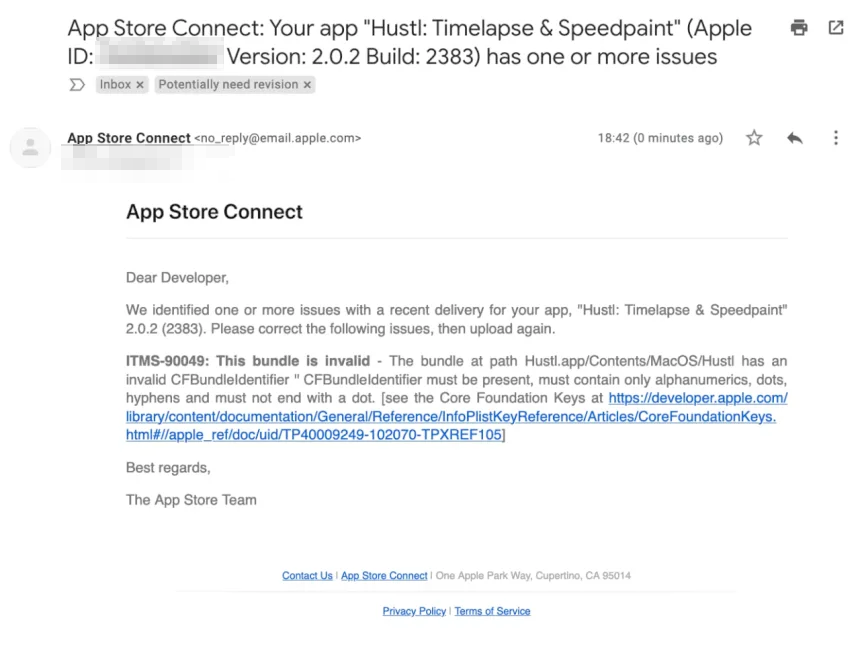Screen dimensions: 860x645
Task: Open the Core Foundation Keys developer.apple.com link
Action: 456,416
